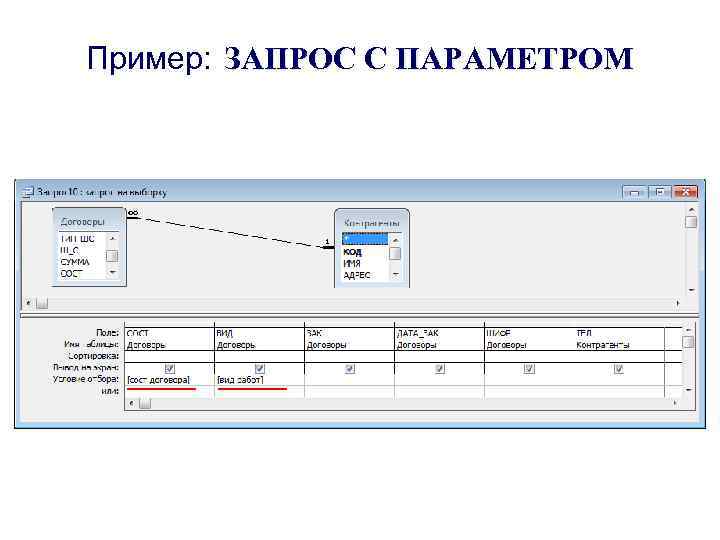
Task: Select ТИП_ШС field in Договоры table
Action: 77,239
